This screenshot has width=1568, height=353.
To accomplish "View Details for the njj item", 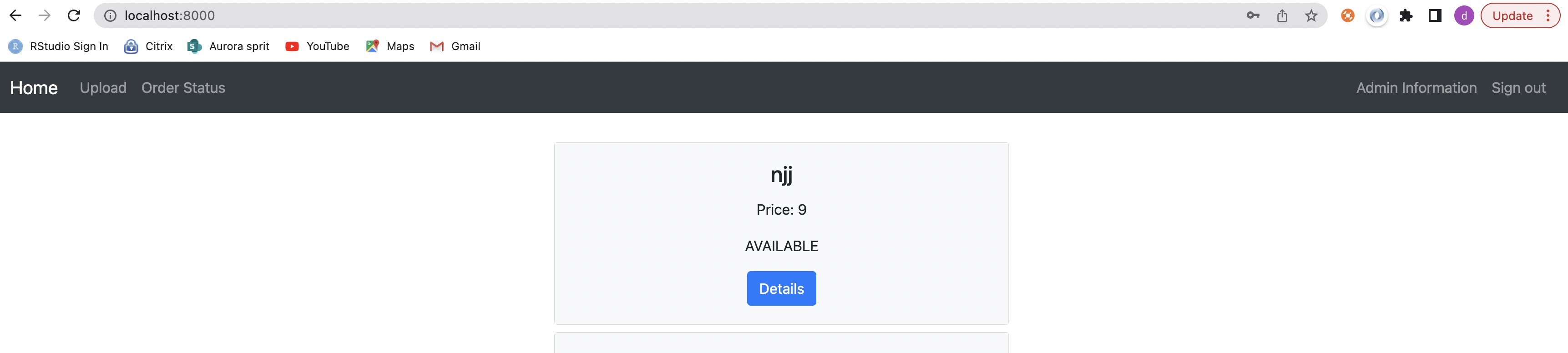I will pyautogui.click(x=781, y=288).
